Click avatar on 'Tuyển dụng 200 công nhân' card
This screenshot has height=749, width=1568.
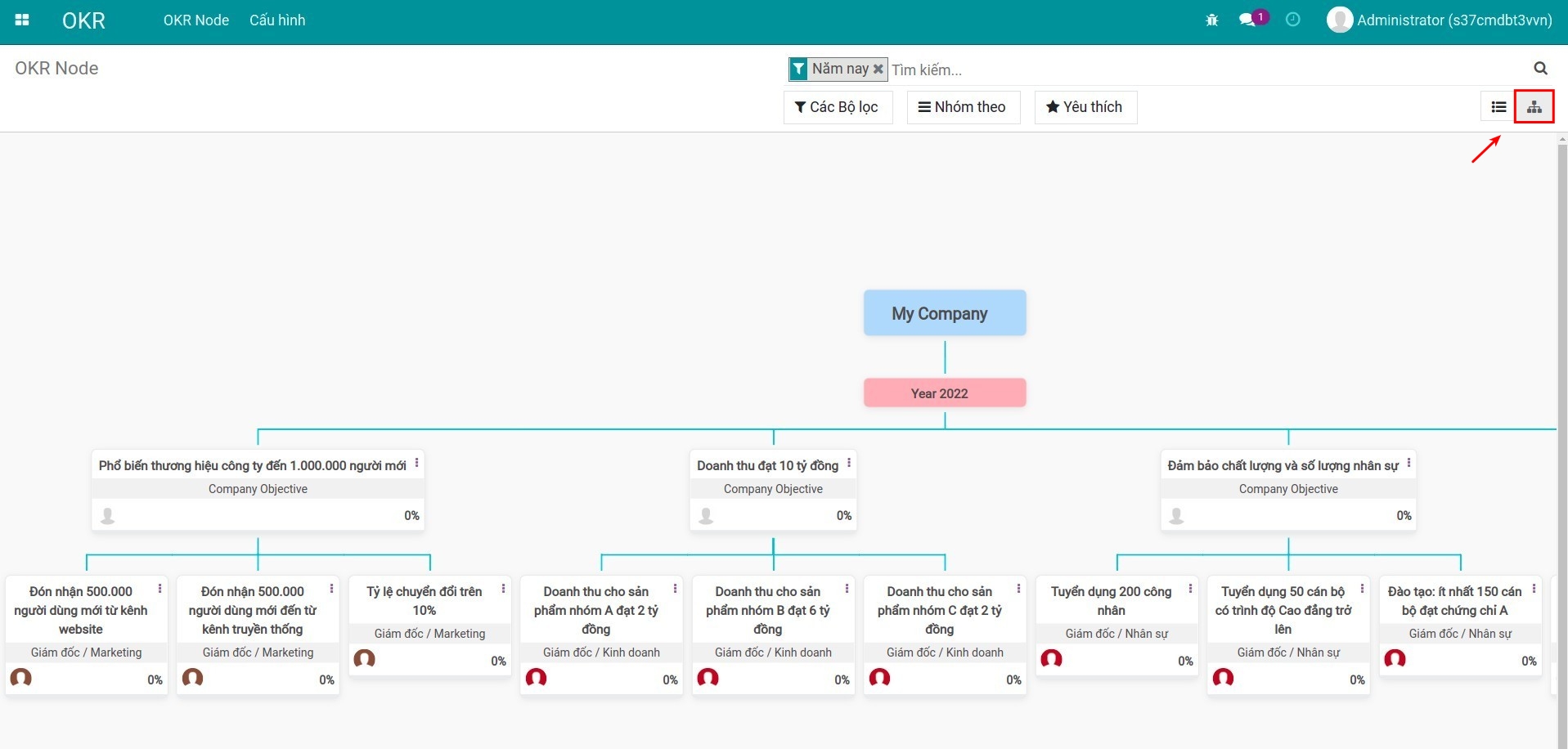point(1051,659)
